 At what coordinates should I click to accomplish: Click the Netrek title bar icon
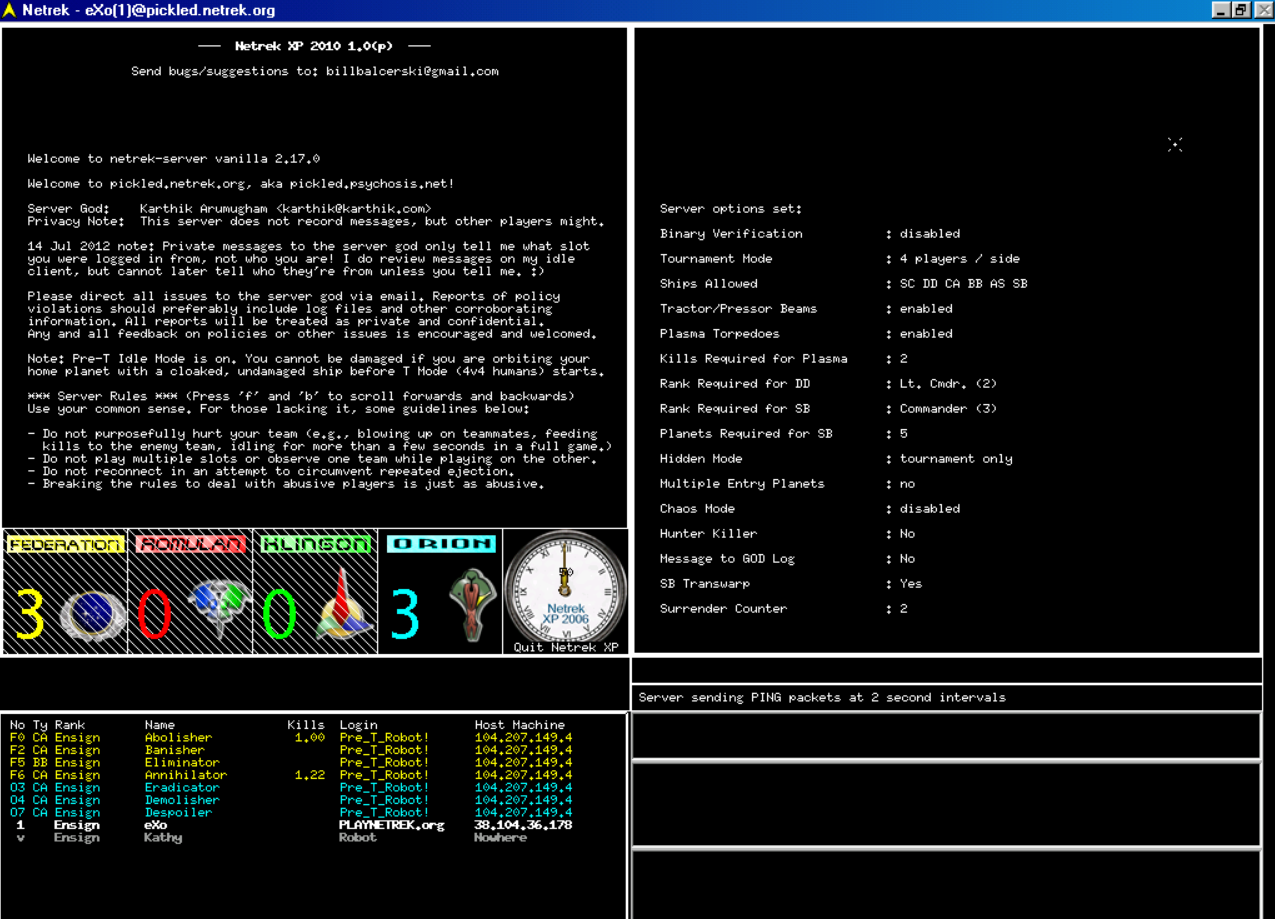click(10, 10)
